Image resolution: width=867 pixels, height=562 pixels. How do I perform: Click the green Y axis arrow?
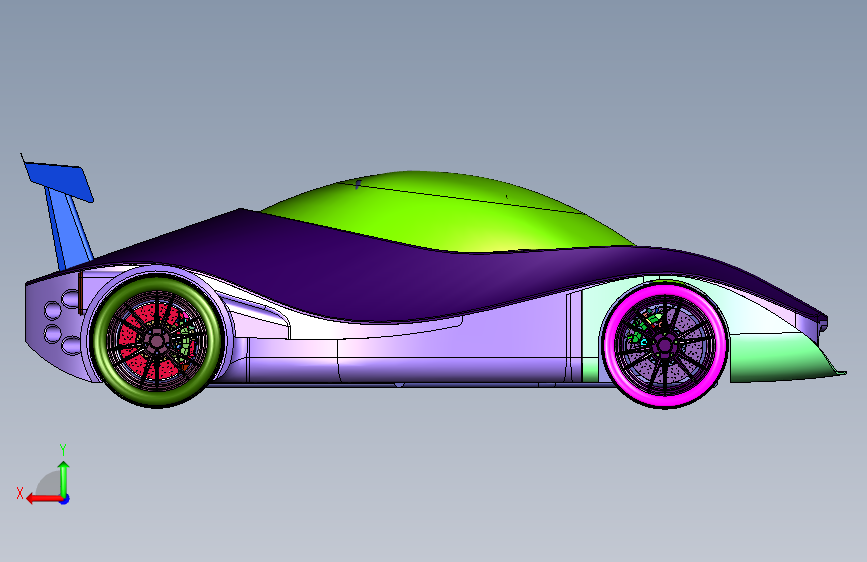[64, 479]
